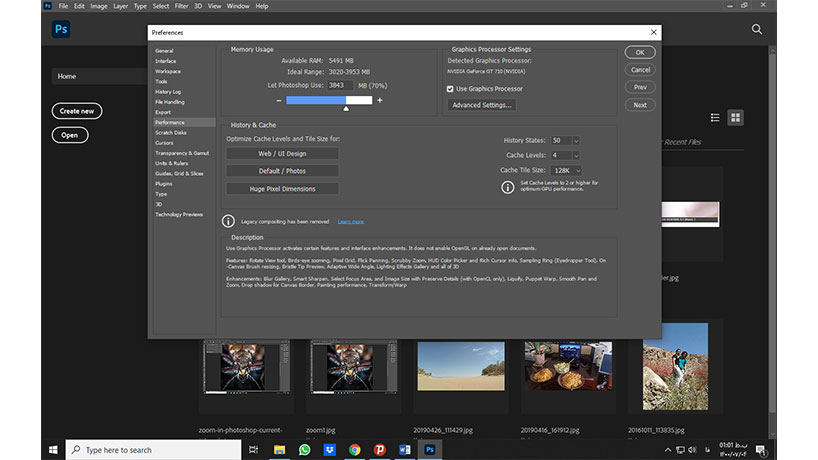Click the memory usage slider bar
Screen dimensions: 818x460
pos(328,100)
